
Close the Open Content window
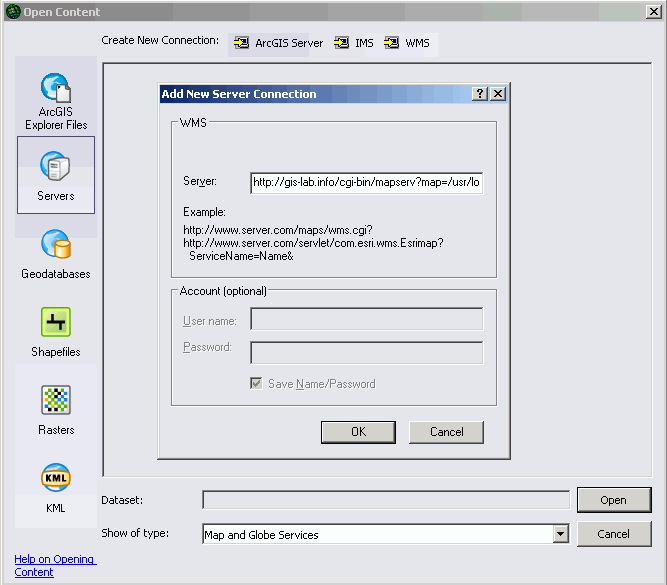pos(653,11)
